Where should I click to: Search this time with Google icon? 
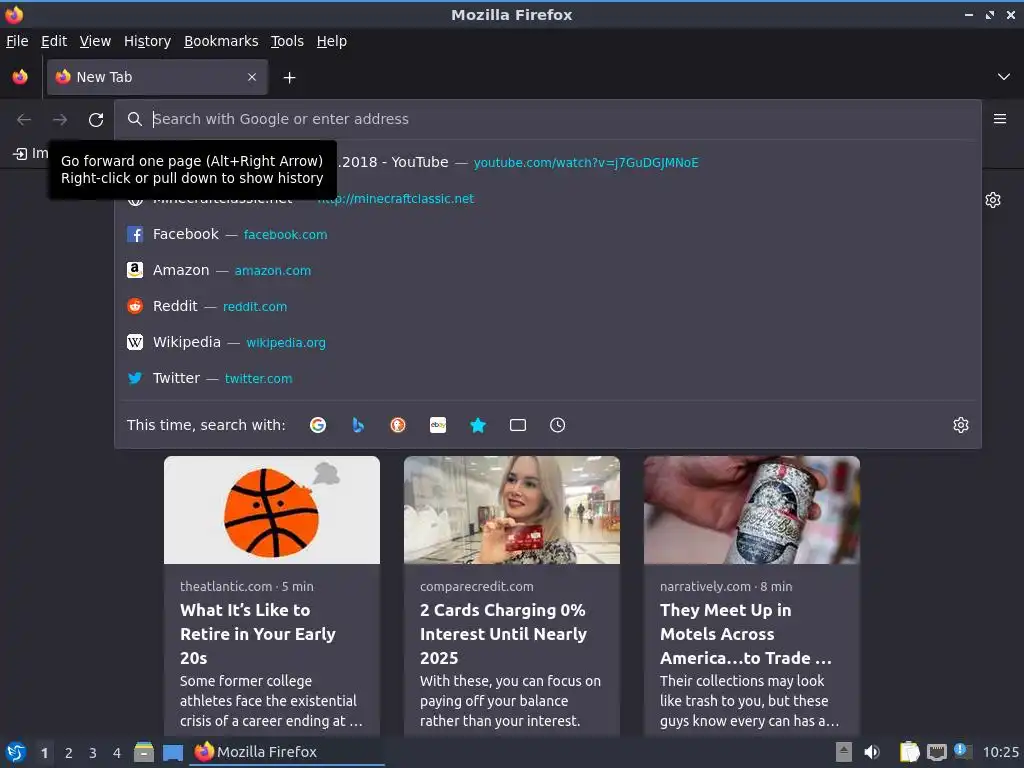(x=318, y=425)
